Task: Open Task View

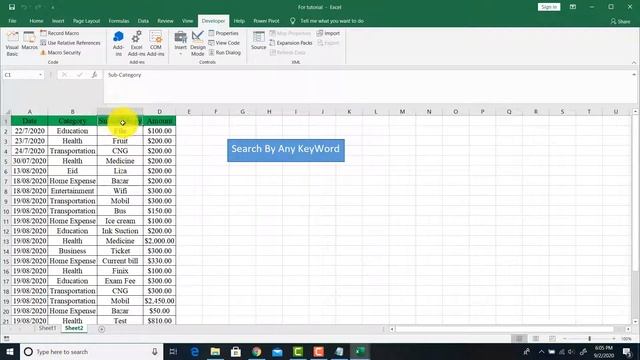Action: (173, 351)
